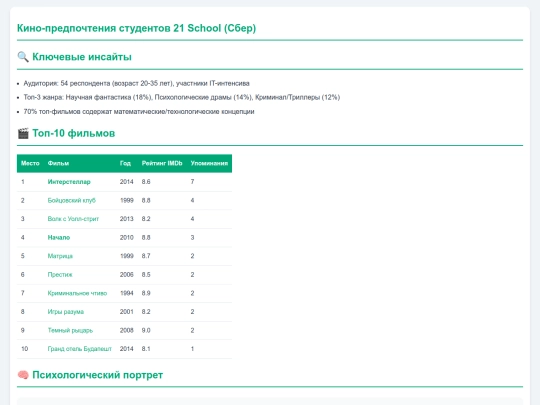This screenshot has width=540, height=405.
Task: Click the Психологический портрет heading text
Action: point(97,375)
